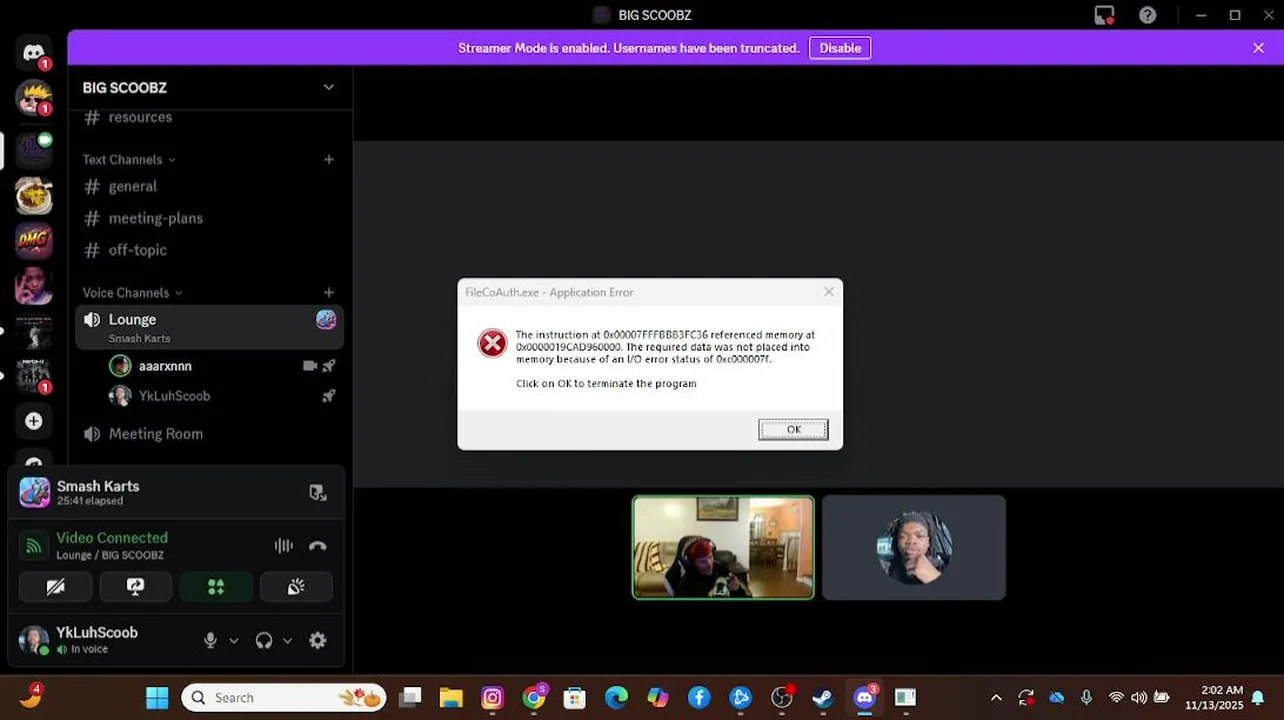Pop out the Smash Karts activity
1284x720 pixels.
(x=318, y=492)
